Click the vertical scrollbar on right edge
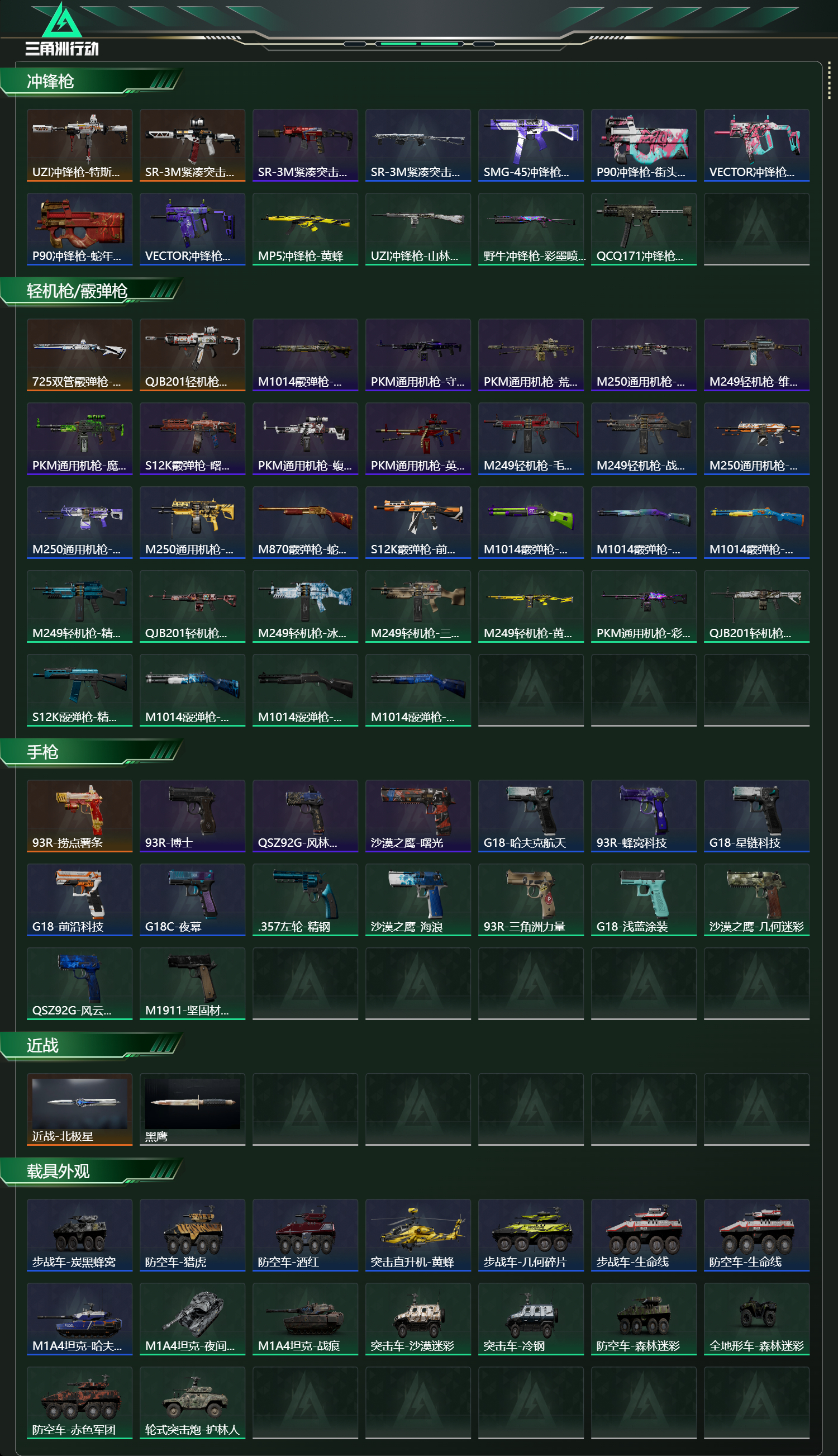This screenshot has width=838, height=1456. tap(829, 80)
